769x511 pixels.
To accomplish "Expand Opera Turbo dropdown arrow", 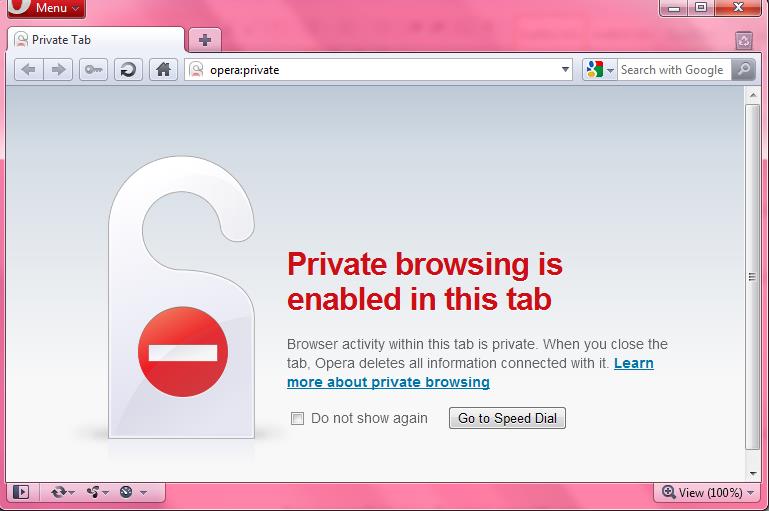I will [143, 492].
